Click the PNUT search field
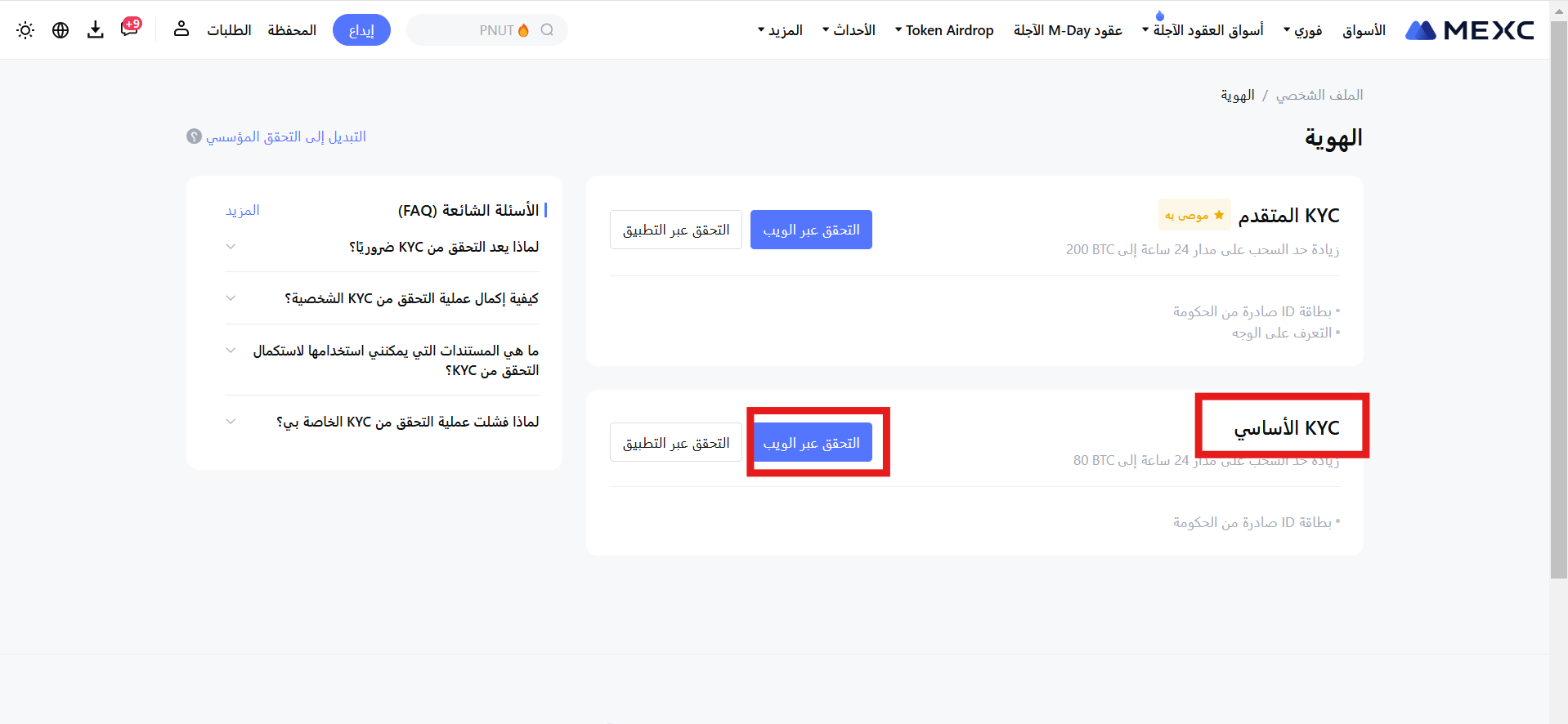Viewport: 1568px width, 724px height. 487,30
